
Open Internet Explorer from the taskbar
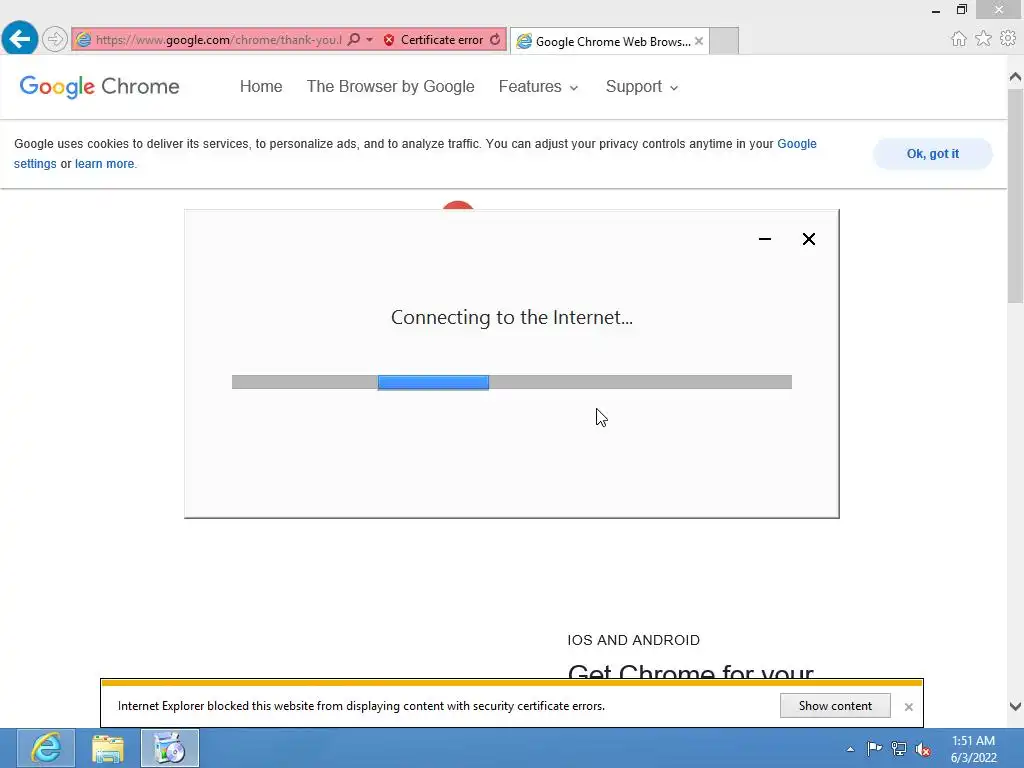pos(46,748)
